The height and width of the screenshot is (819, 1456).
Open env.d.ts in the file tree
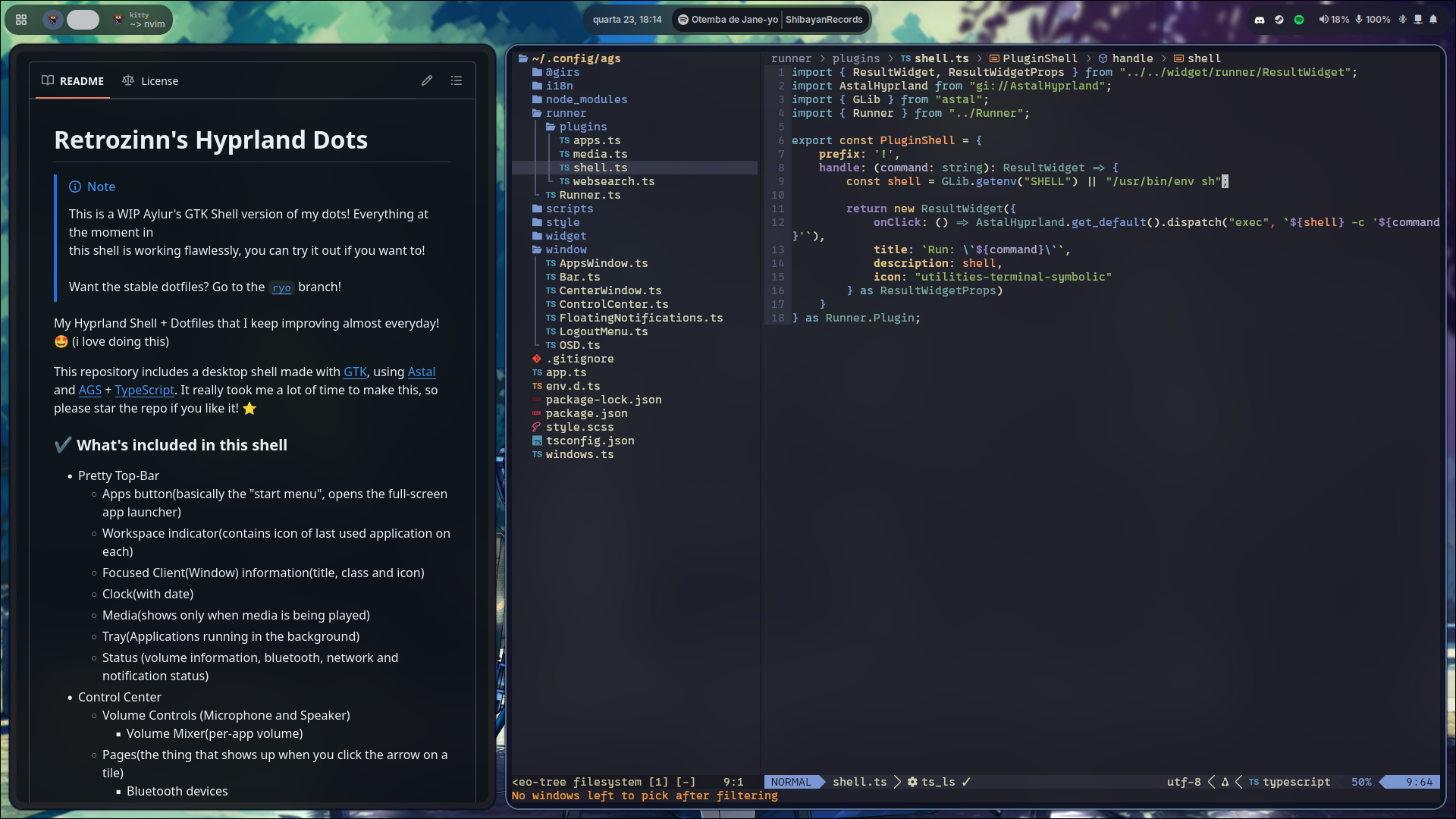pyautogui.click(x=566, y=386)
